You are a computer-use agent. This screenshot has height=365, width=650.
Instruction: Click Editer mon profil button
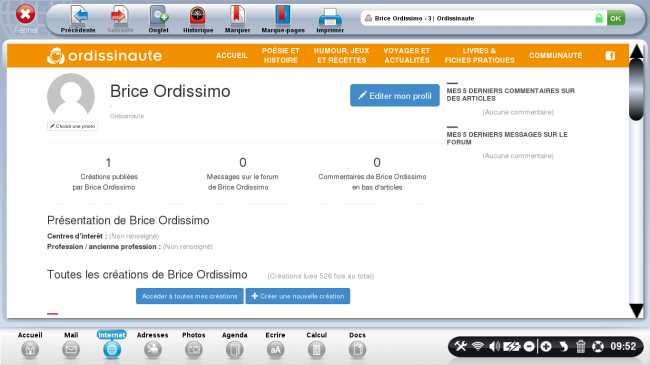[x=395, y=95]
